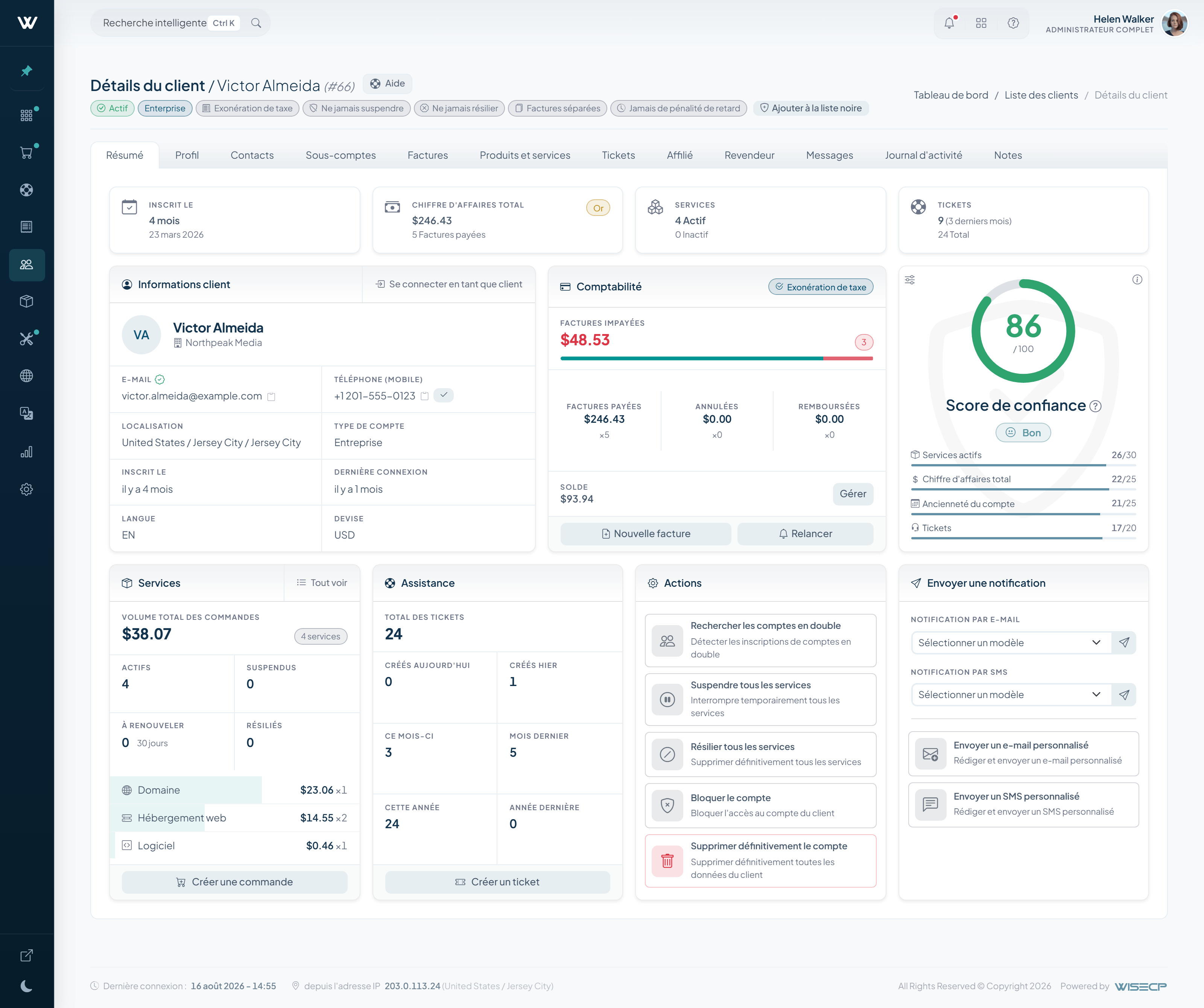Image resolution: width=1204 pixels, height=1008 pixels.
Task: Click Envoyer un e-mail personnalisé card
Action: click(1023, 753)
